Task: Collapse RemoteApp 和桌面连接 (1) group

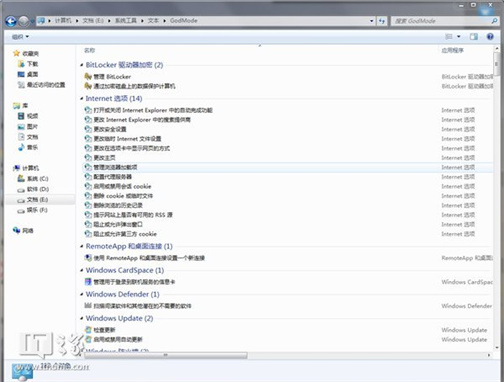Action: tap(82, 246)
